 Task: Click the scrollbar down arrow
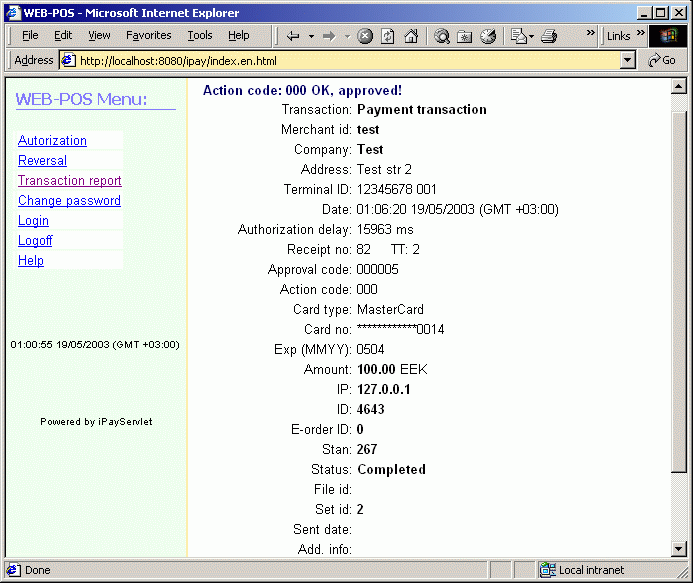pyautogui.click(x=678, y=549)
